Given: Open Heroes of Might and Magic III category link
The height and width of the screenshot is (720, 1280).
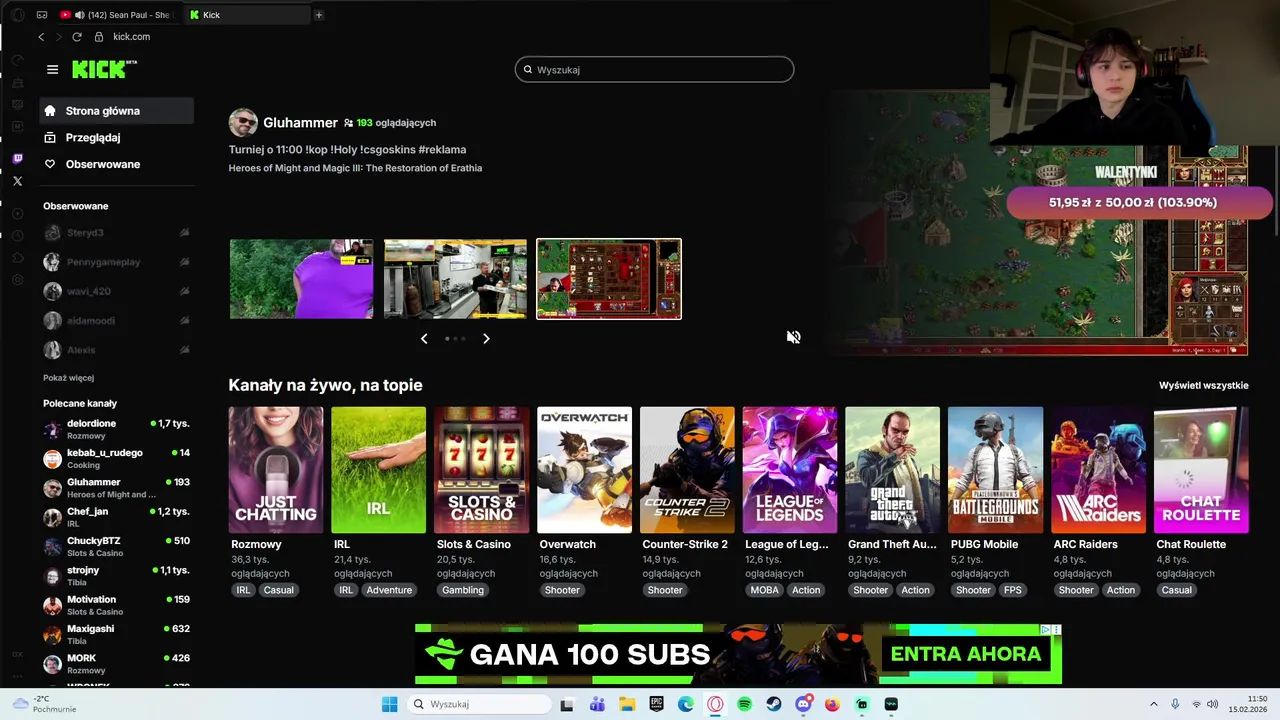Looking at the screenshot, I should point(355,168).
